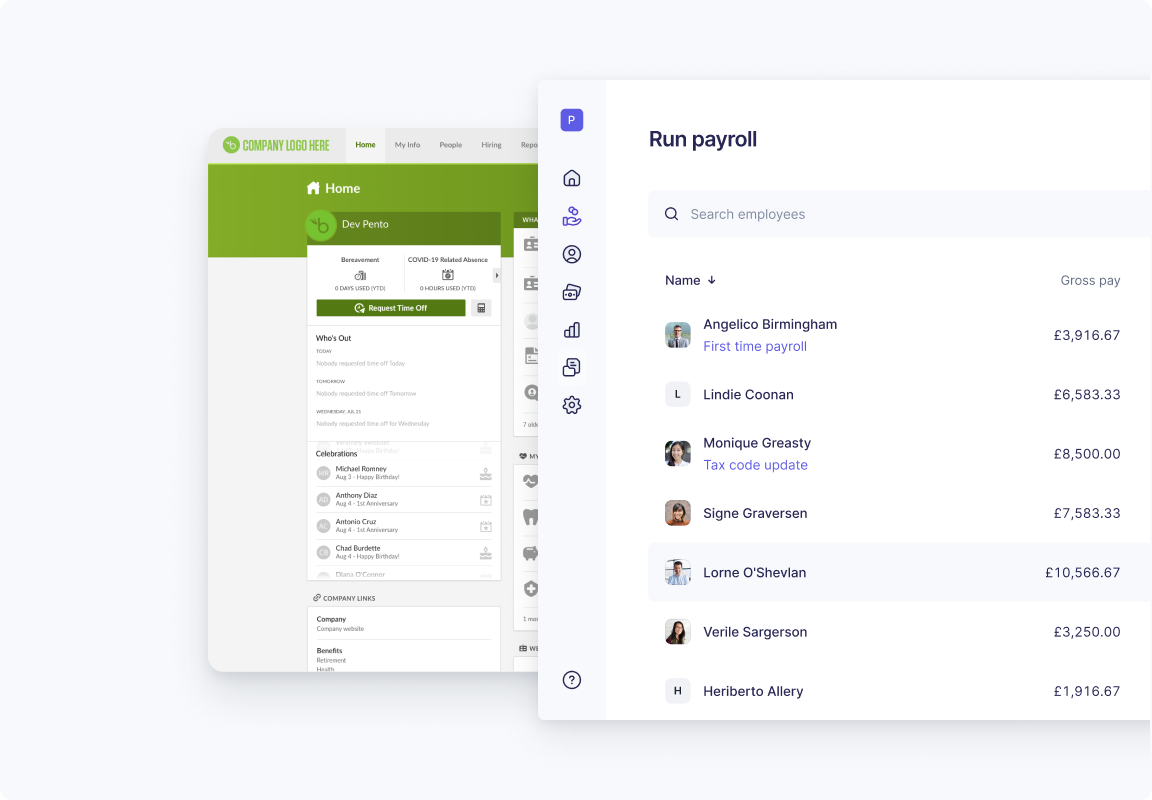
Task: Click the Company Logo Here emblem
Action: [231, 145]
